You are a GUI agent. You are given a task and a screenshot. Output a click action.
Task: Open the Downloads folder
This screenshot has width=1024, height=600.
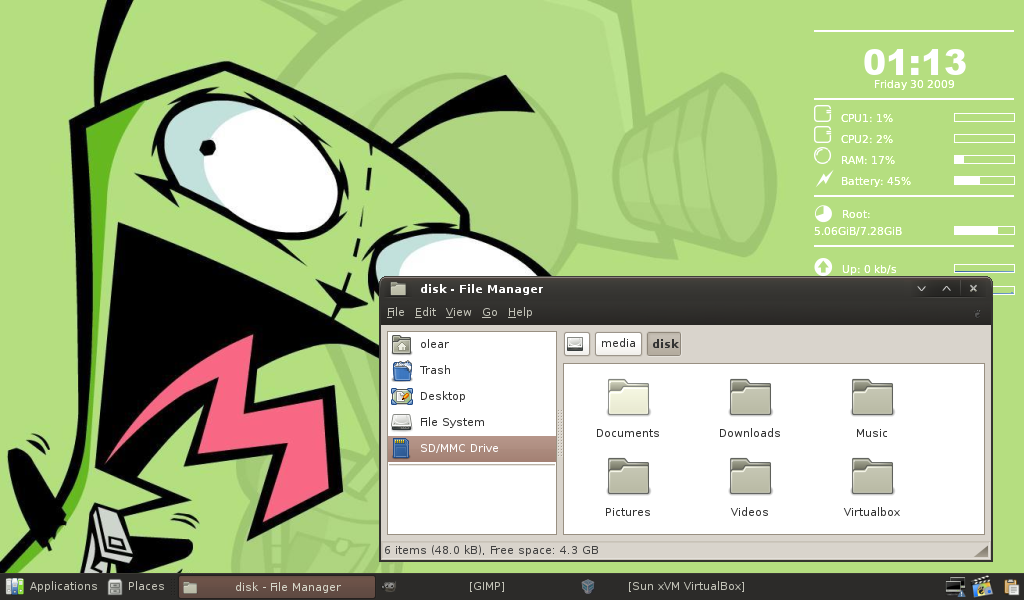pyautogui.click(x=750, y=409)
